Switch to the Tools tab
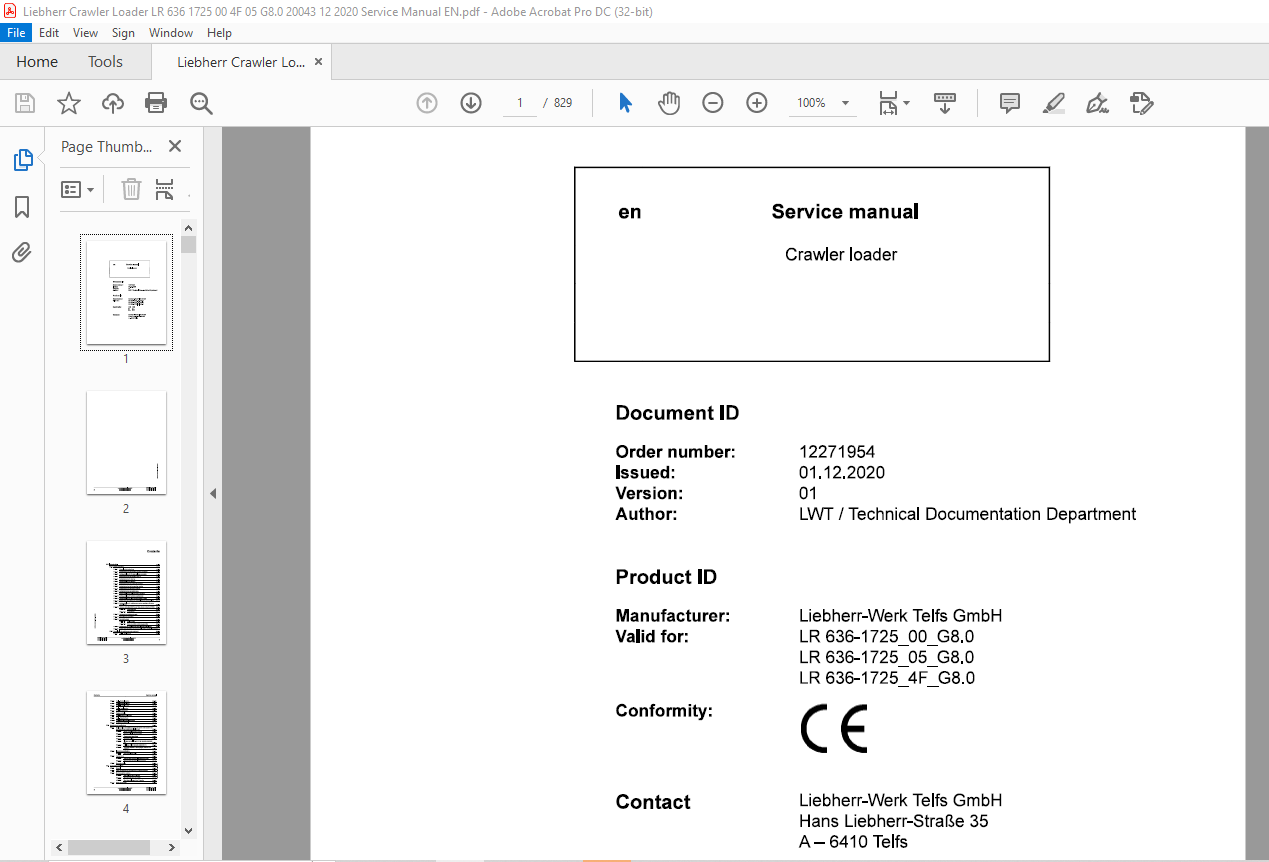 [105, 62]
